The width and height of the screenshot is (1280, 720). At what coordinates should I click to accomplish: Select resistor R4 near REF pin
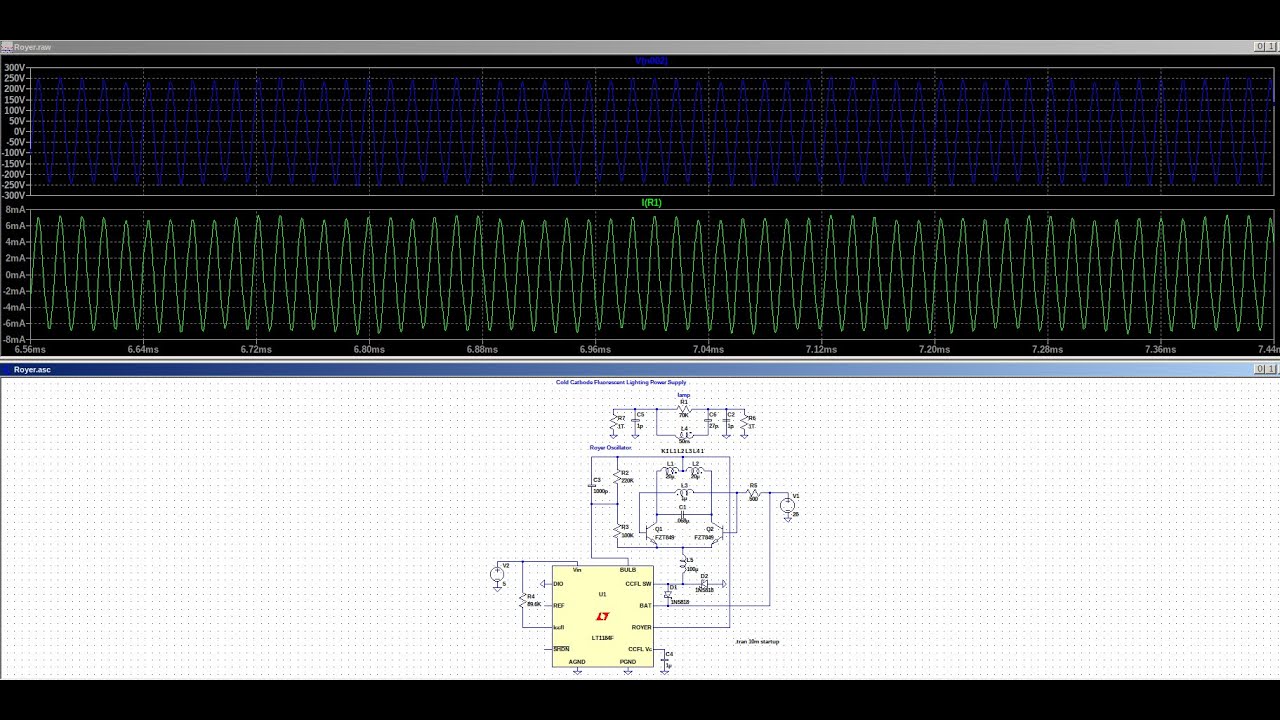523,601
